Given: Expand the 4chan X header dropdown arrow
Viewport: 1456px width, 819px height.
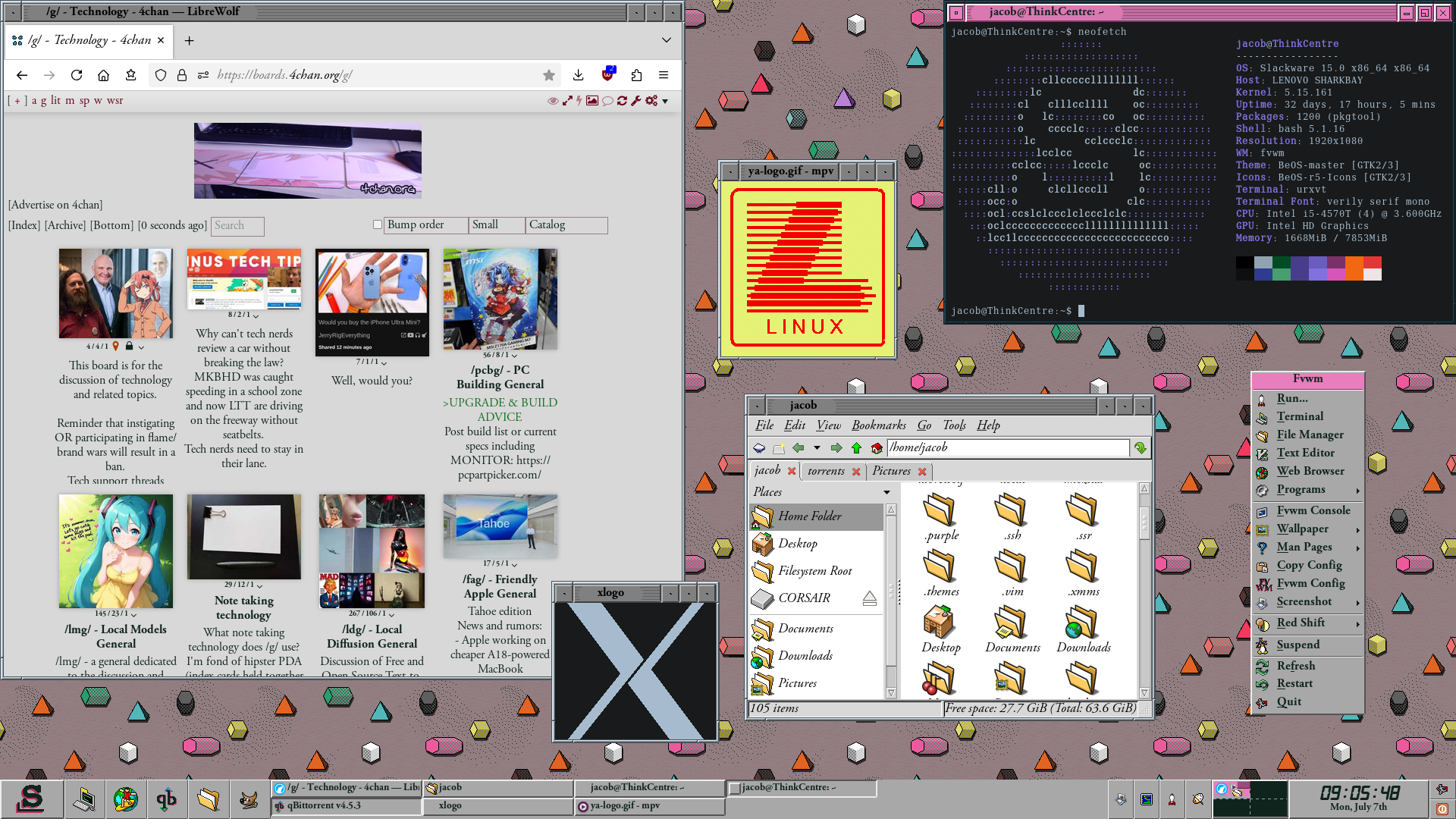Looking at the screenshot, I should point(665,102).
